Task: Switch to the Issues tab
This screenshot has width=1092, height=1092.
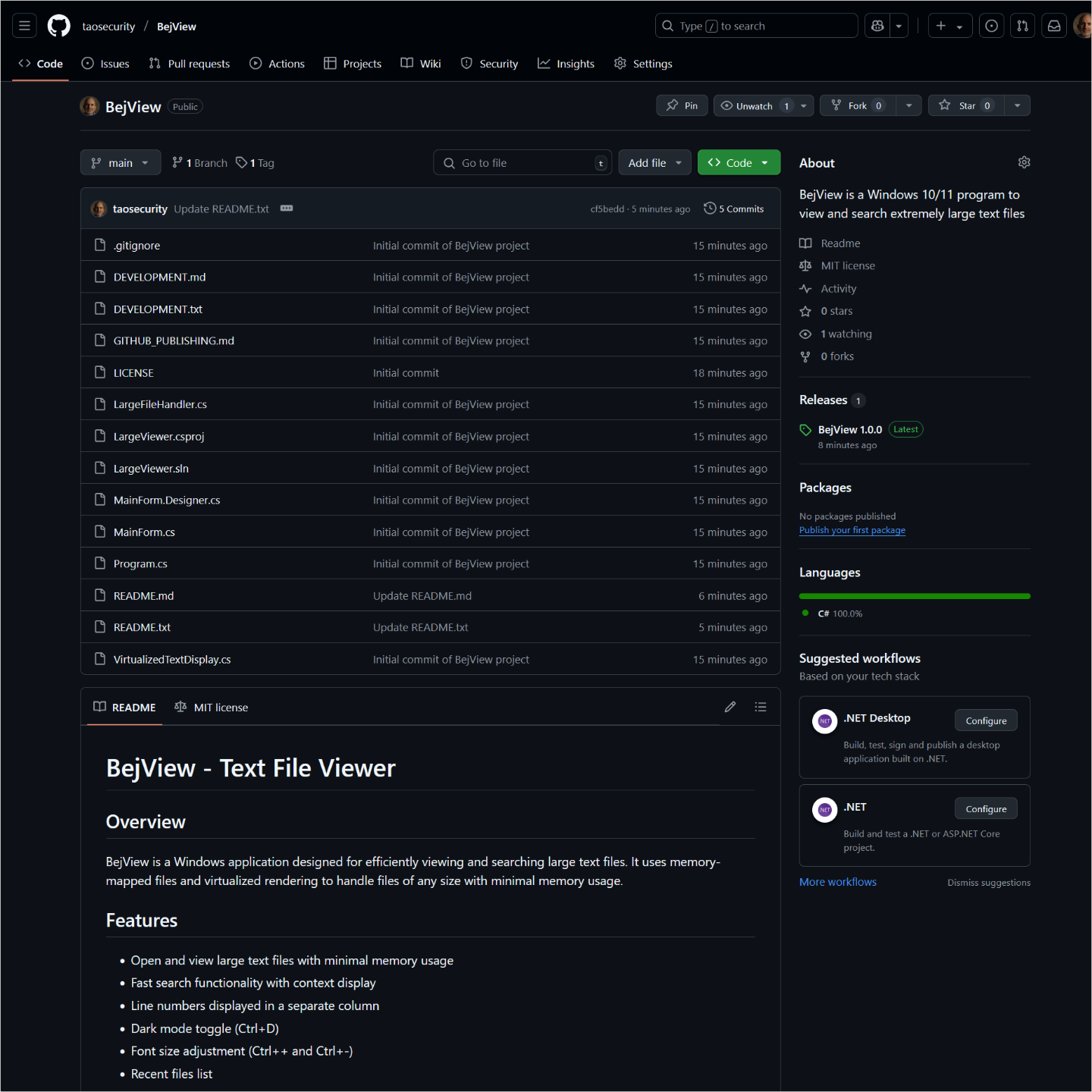Action: pos(105,64)
